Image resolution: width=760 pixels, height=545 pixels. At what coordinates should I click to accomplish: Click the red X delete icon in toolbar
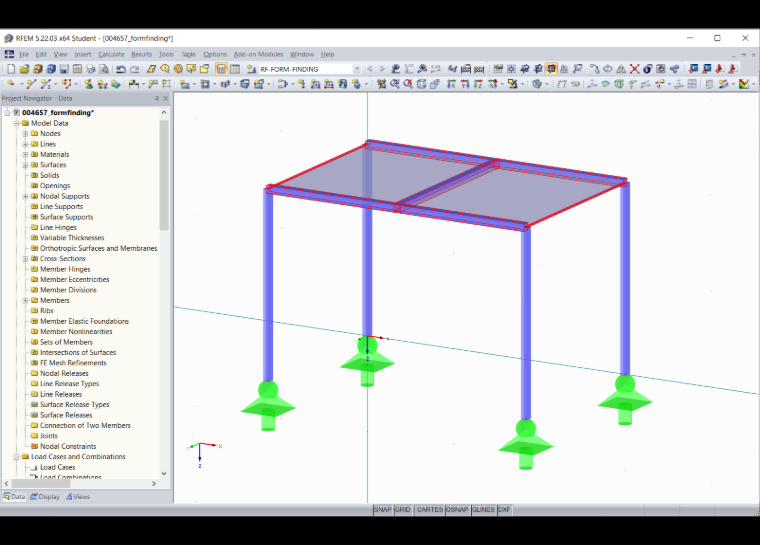pos(634,69)
